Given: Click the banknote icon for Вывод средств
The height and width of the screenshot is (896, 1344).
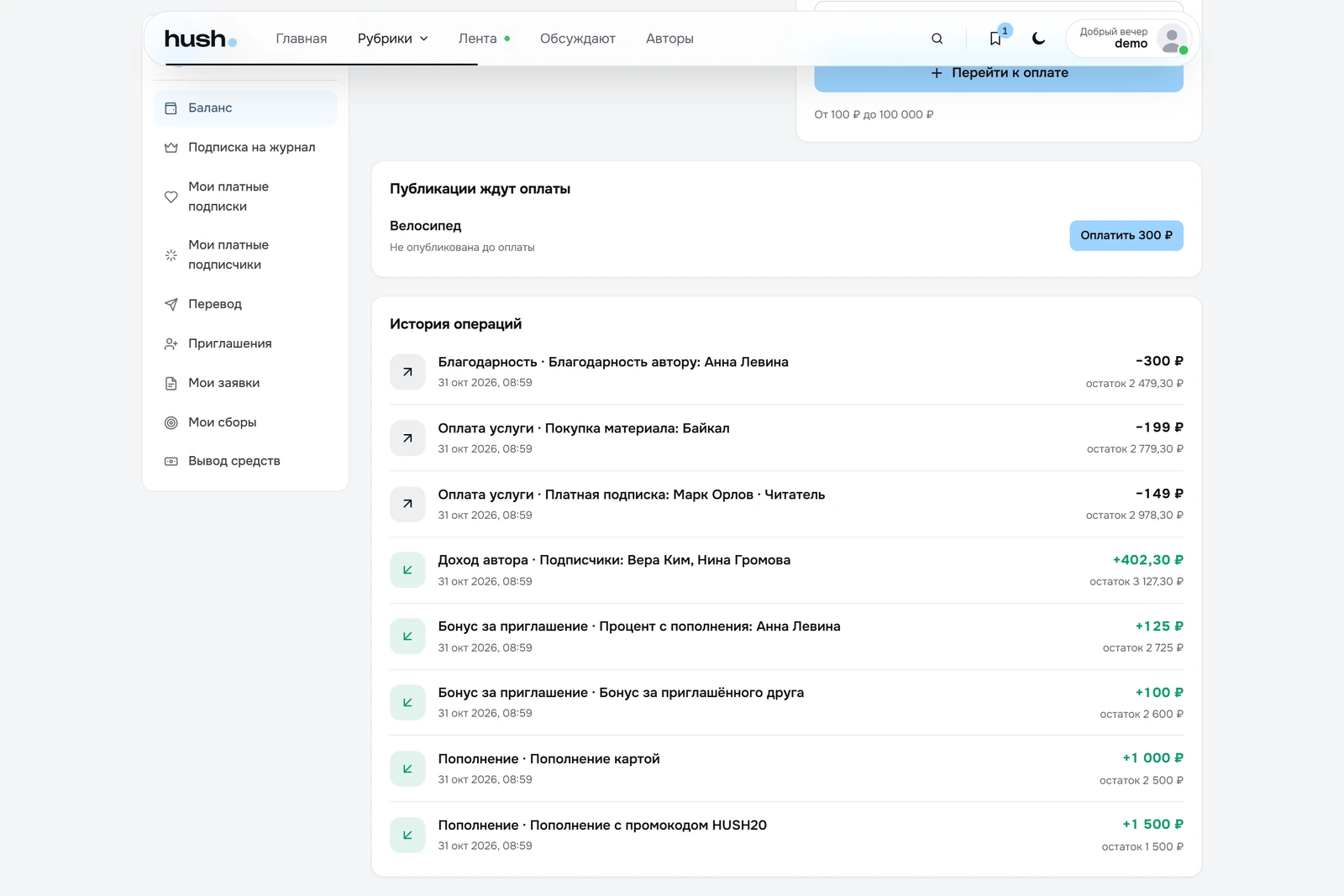Looking at the screenshot, I should click(x=171, y=461).
